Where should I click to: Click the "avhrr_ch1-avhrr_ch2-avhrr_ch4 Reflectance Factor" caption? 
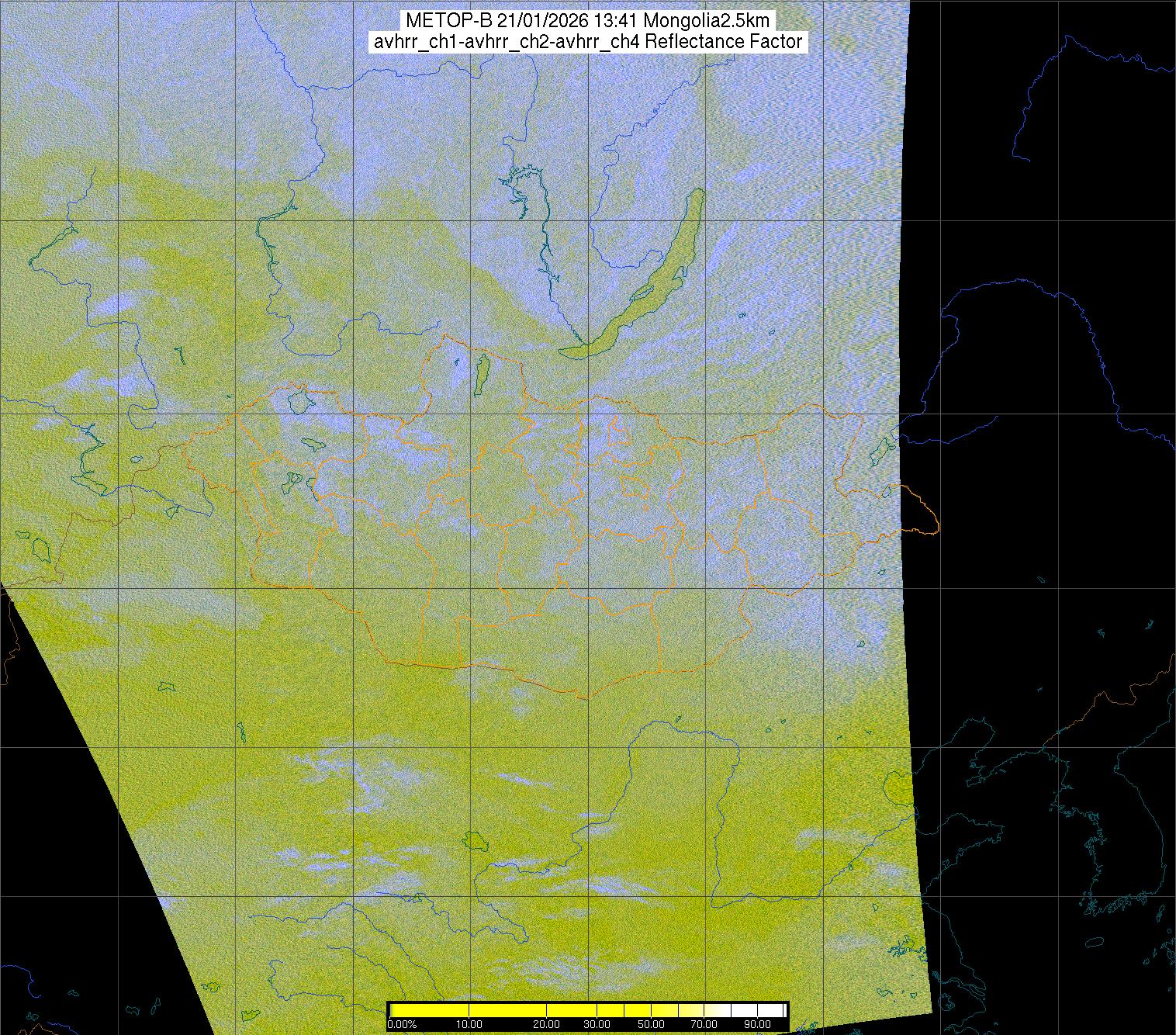pyautogui.click(x=588, y=42)
